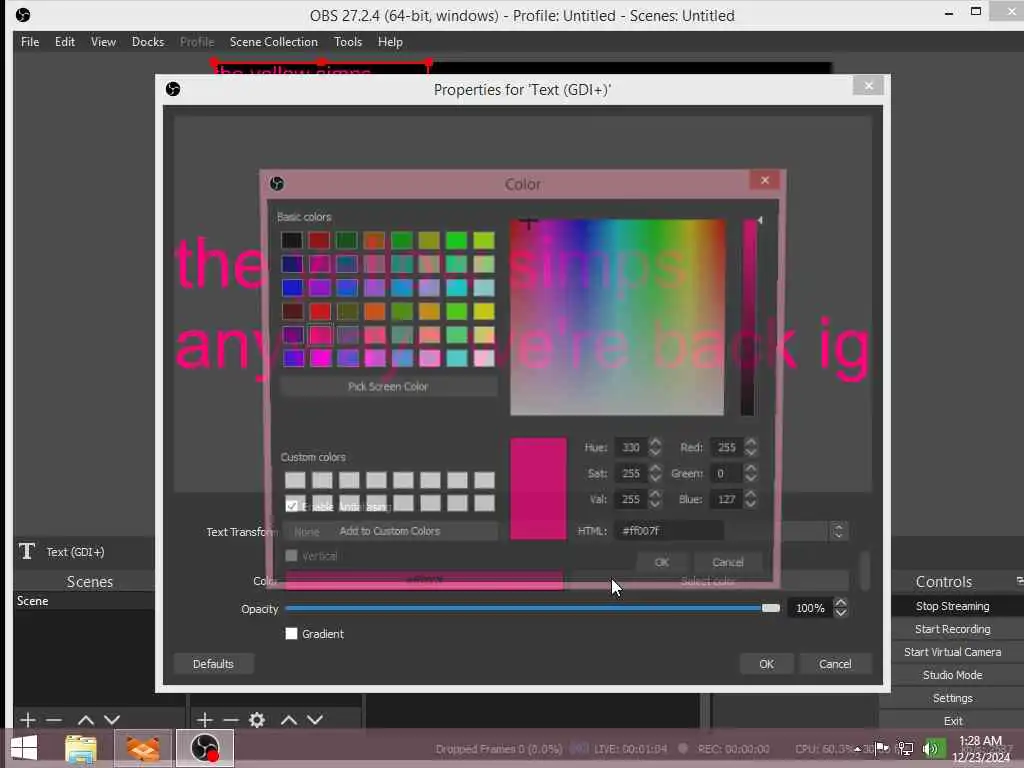This screenshot has width=1024, height=768.
Task: Click Pick Screen Color button
Action: (388, 387)
